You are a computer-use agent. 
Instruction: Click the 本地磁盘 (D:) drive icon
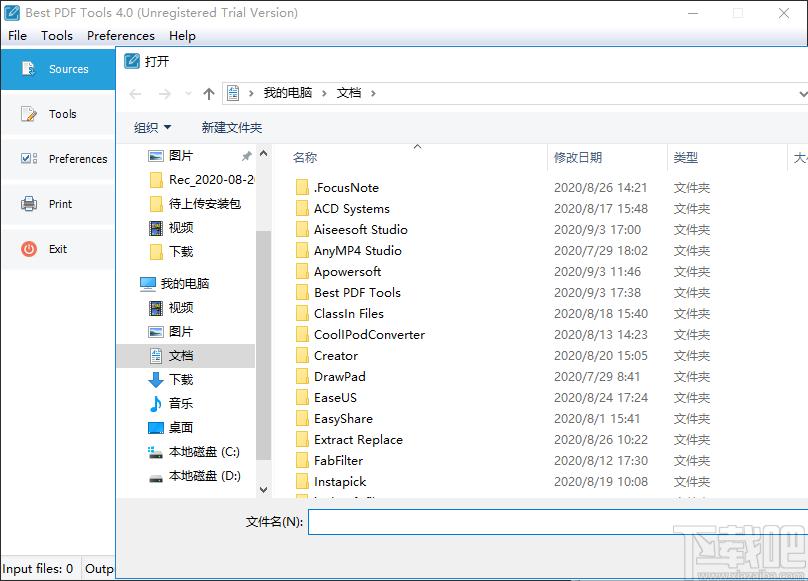(156, 479)
